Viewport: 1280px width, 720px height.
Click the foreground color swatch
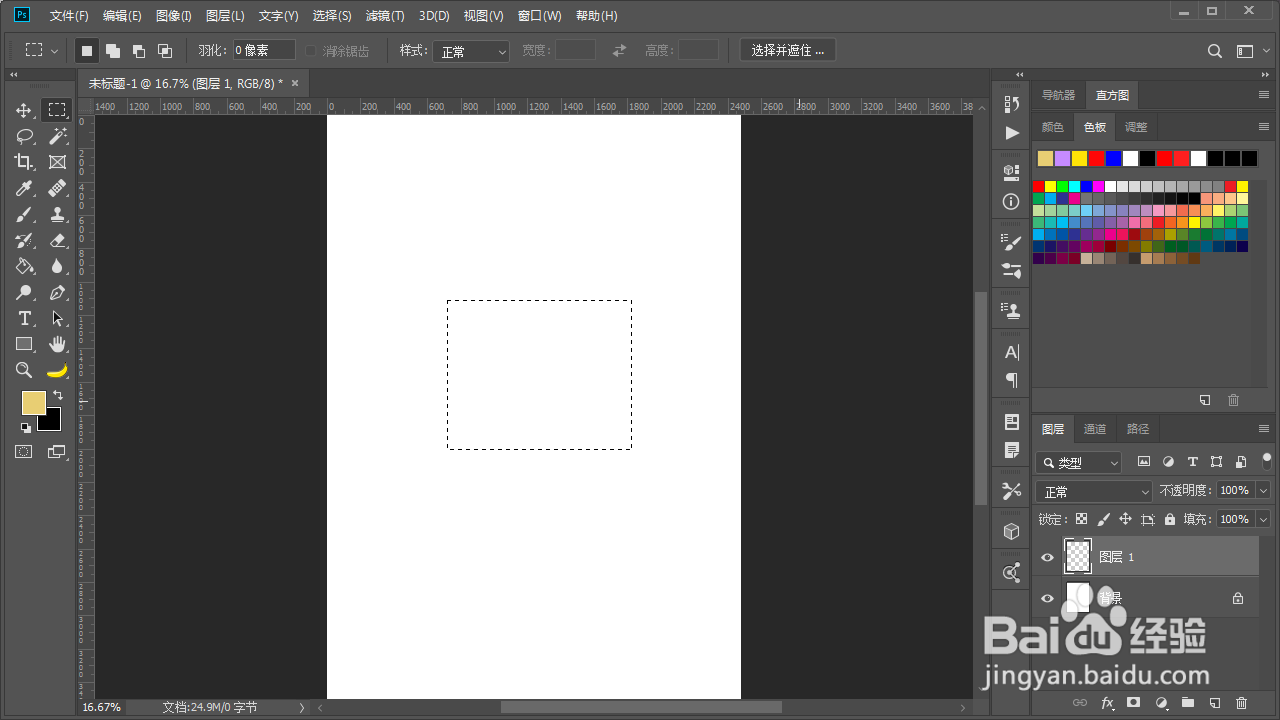32,401
